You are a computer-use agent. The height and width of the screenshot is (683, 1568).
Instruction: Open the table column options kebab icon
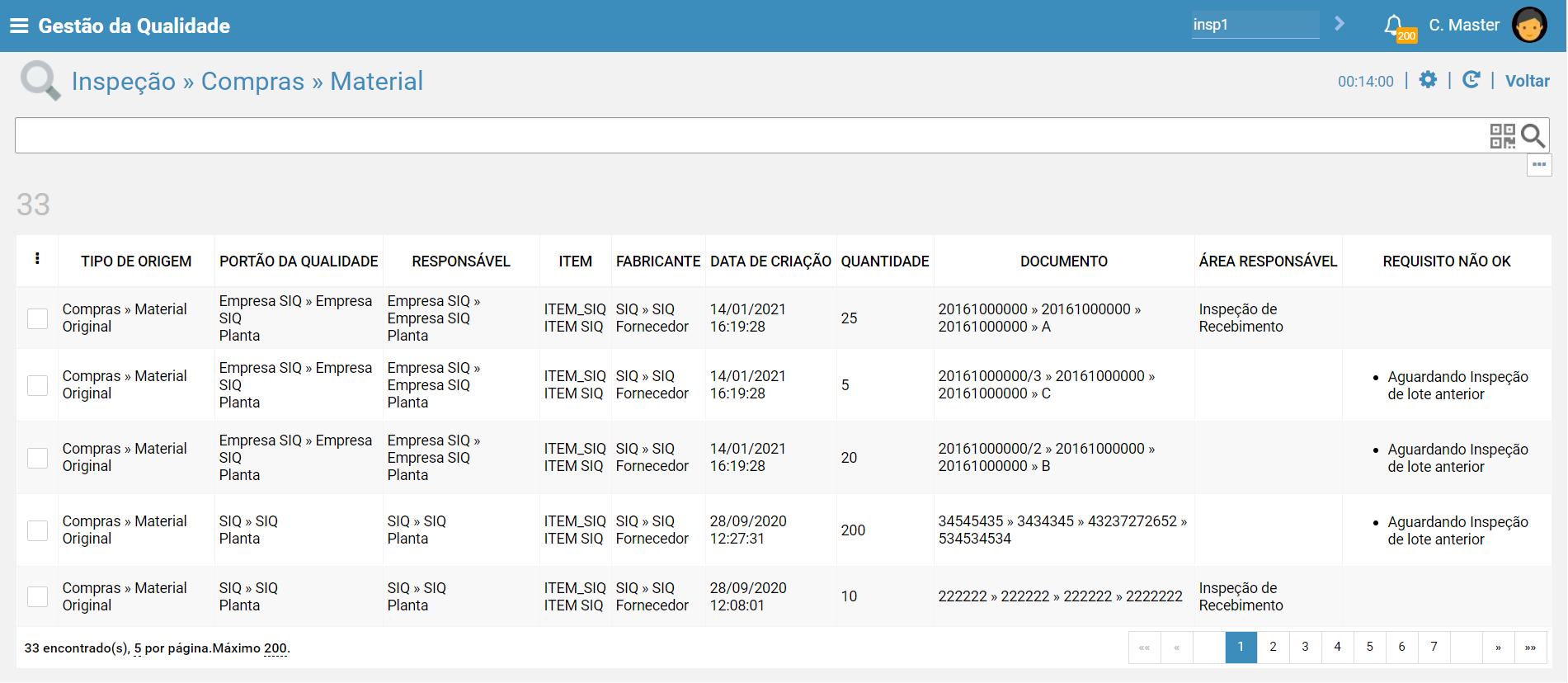pyautogui.click(x=37, y=259)
